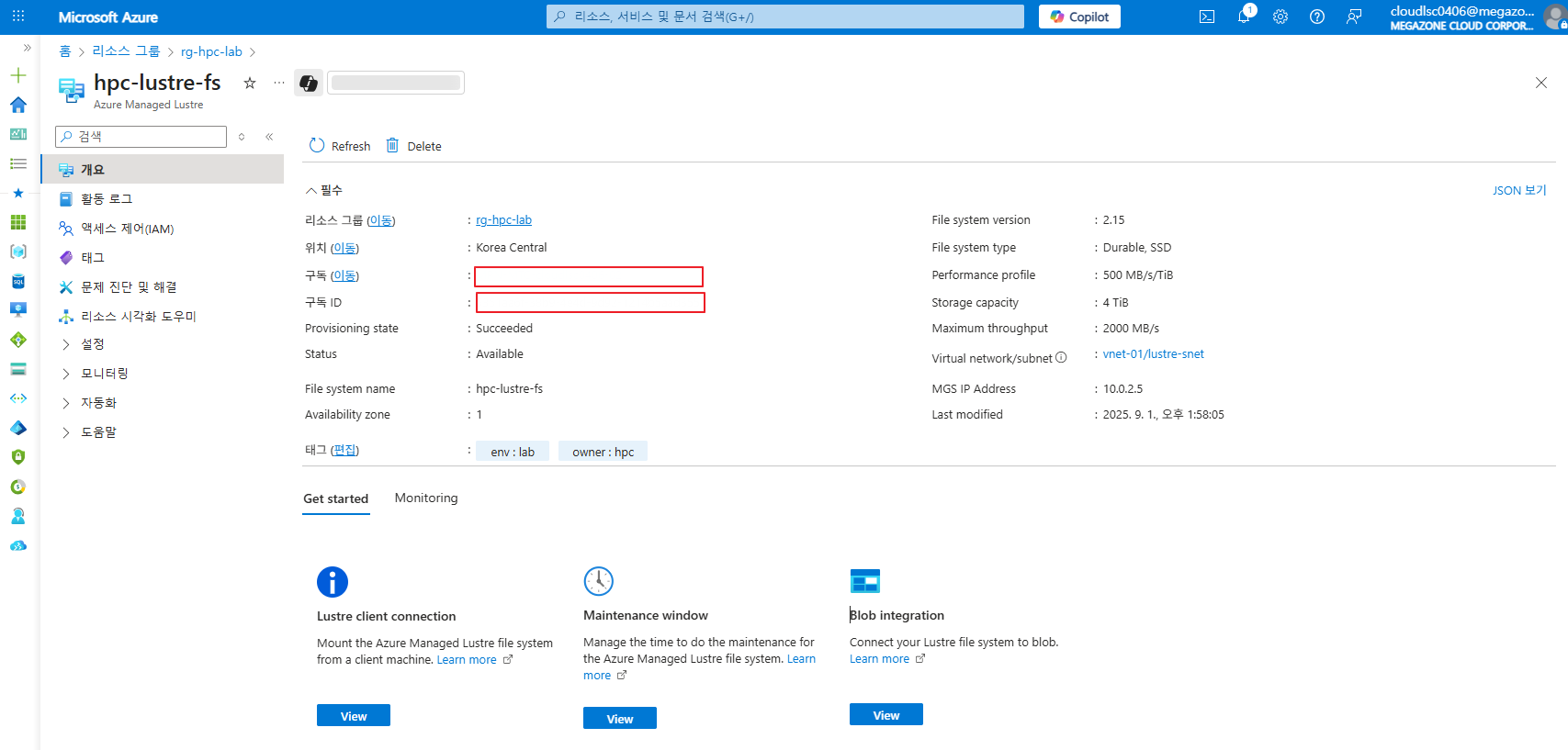This screenshot has width=1568, height=750.
Task: Collapse the 필수 essentials section
Action: tap(323, 190)
